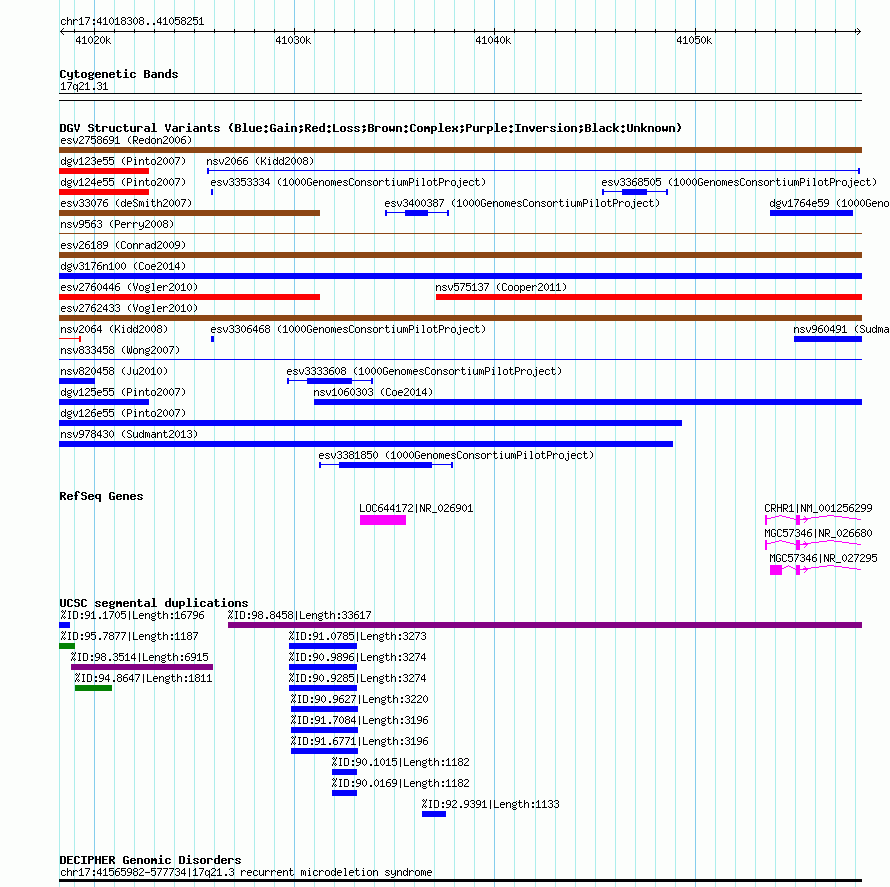Click the esv3381850 variant label
Viewport: 890px width, 887px height.
(456, 455)
